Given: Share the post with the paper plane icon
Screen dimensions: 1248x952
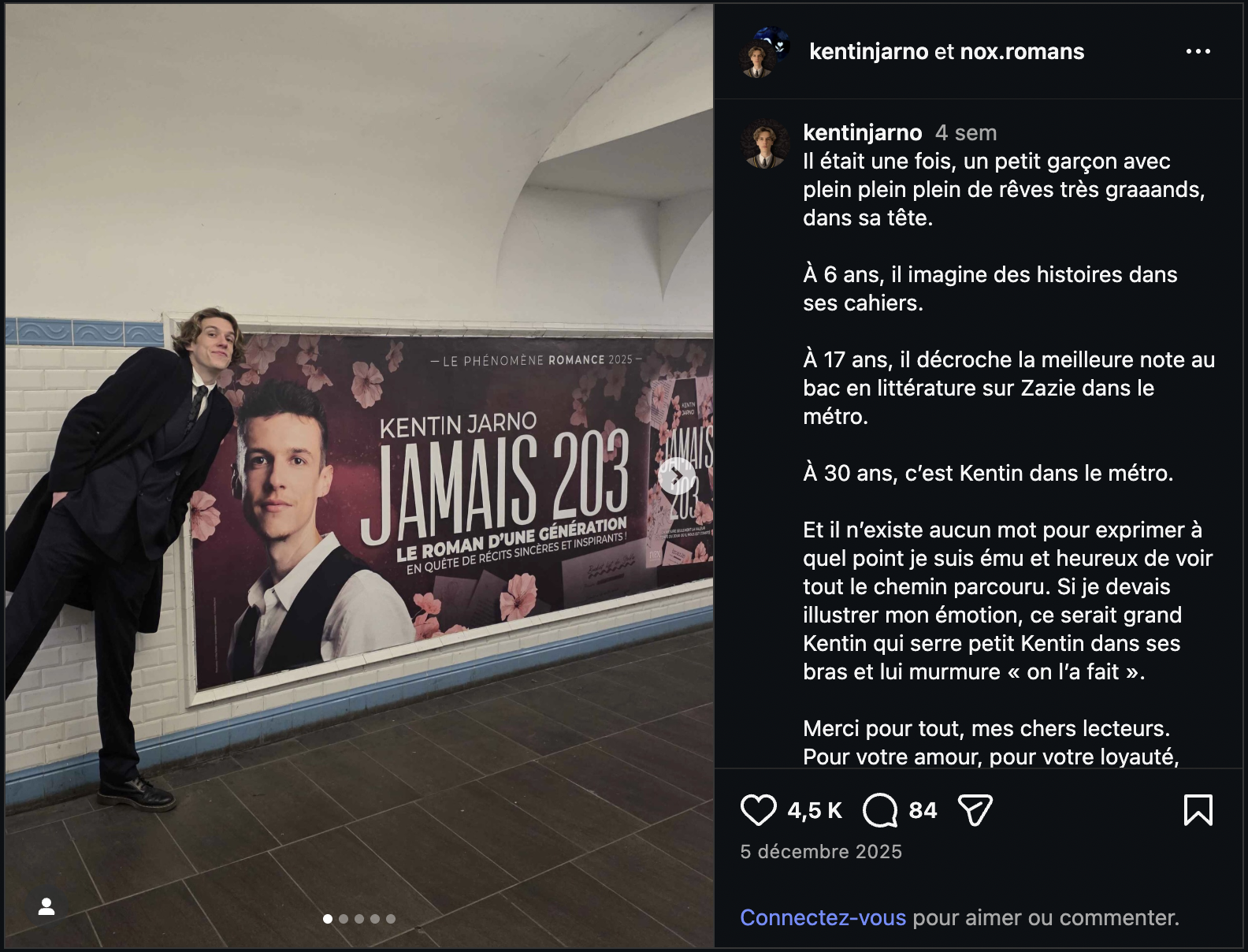Looking at the screenshot, I should coord(975,810).
